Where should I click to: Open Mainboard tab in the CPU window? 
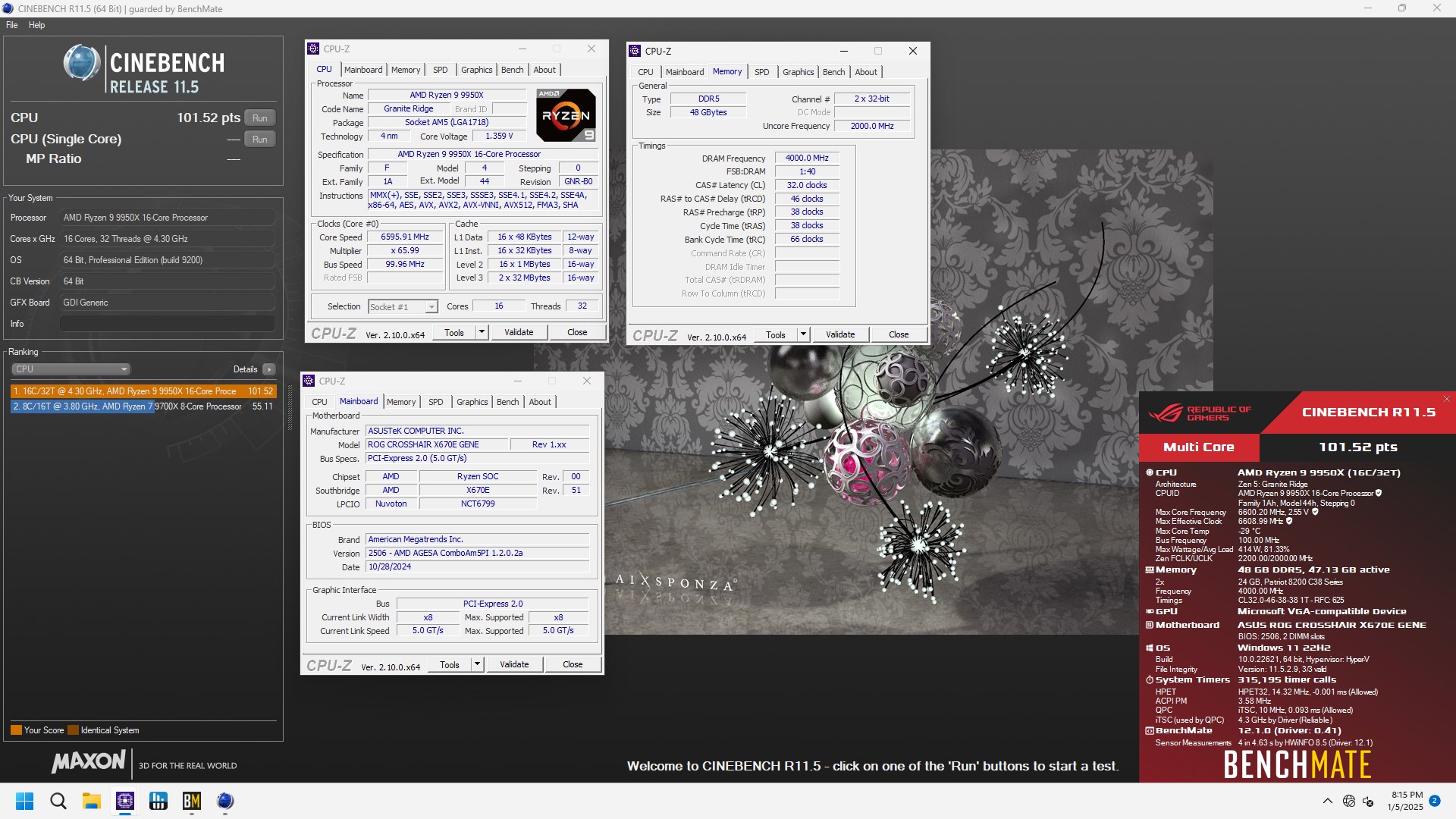[x=363, y=70]
